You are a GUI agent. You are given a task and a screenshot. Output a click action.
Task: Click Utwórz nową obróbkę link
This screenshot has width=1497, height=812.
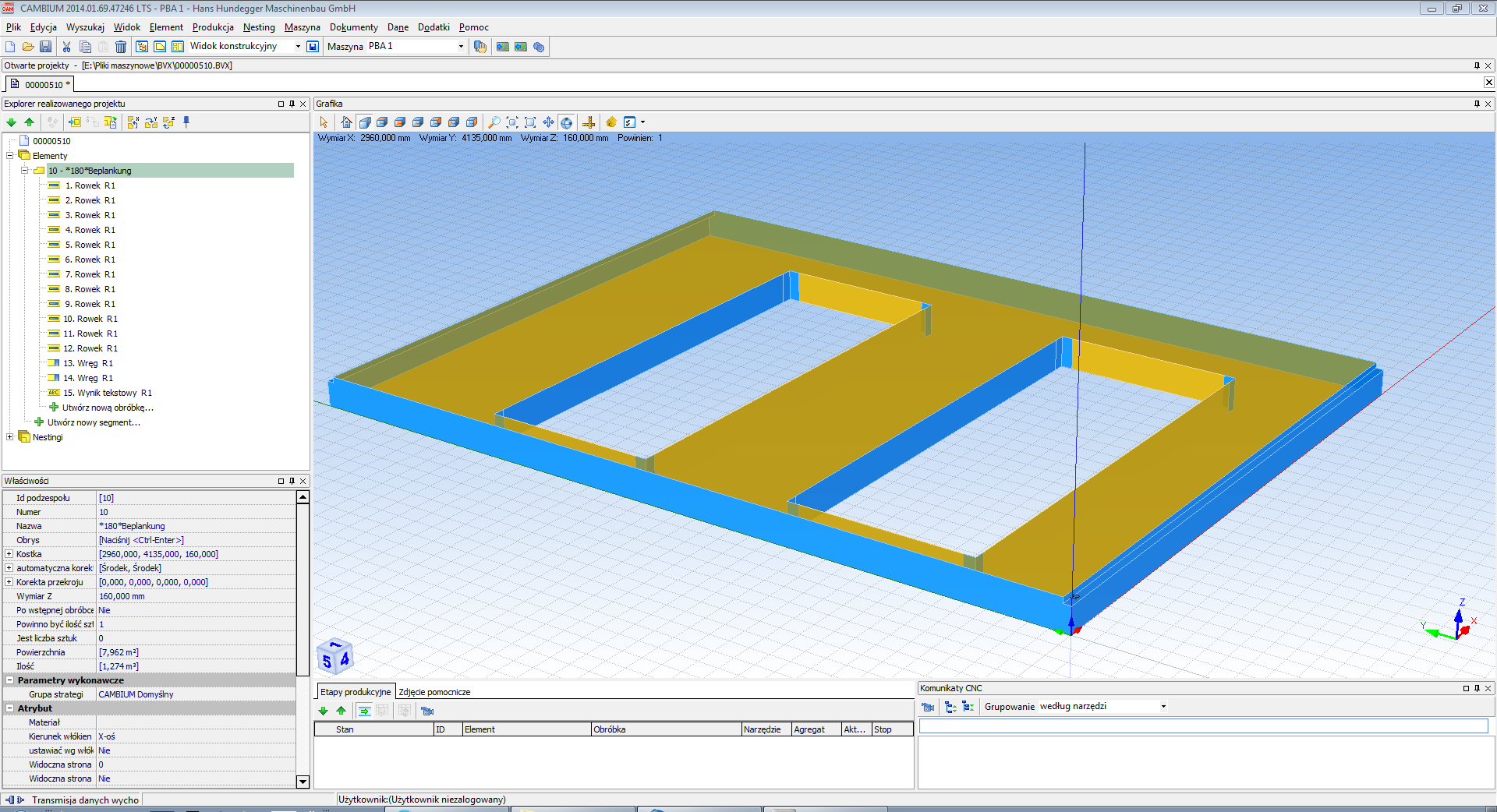108,408
